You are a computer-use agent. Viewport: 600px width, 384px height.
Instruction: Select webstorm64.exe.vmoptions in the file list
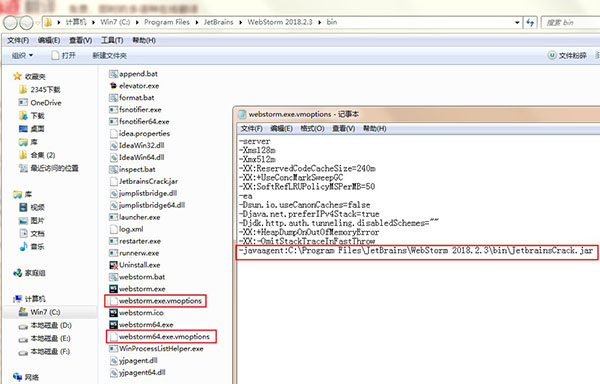pos(161,337)
